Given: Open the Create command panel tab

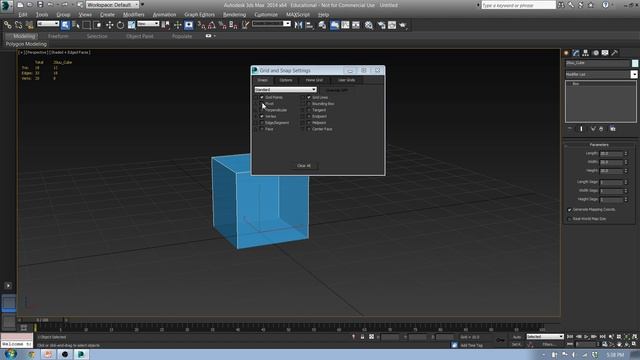Looking at the screenshot, I should pyautogui.click(x=566, y=53).
